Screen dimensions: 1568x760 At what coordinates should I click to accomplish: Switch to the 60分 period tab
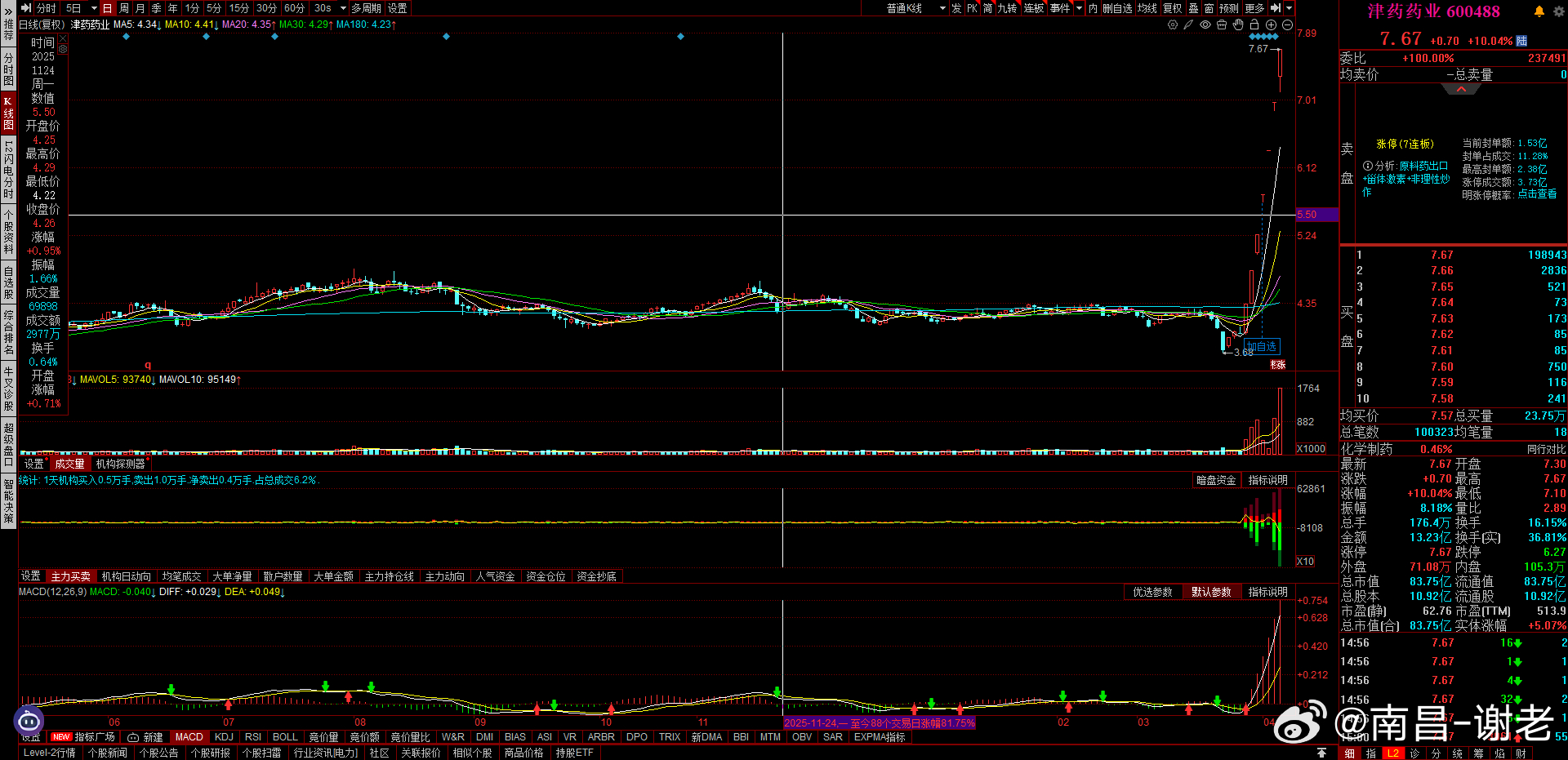[294, 8]
